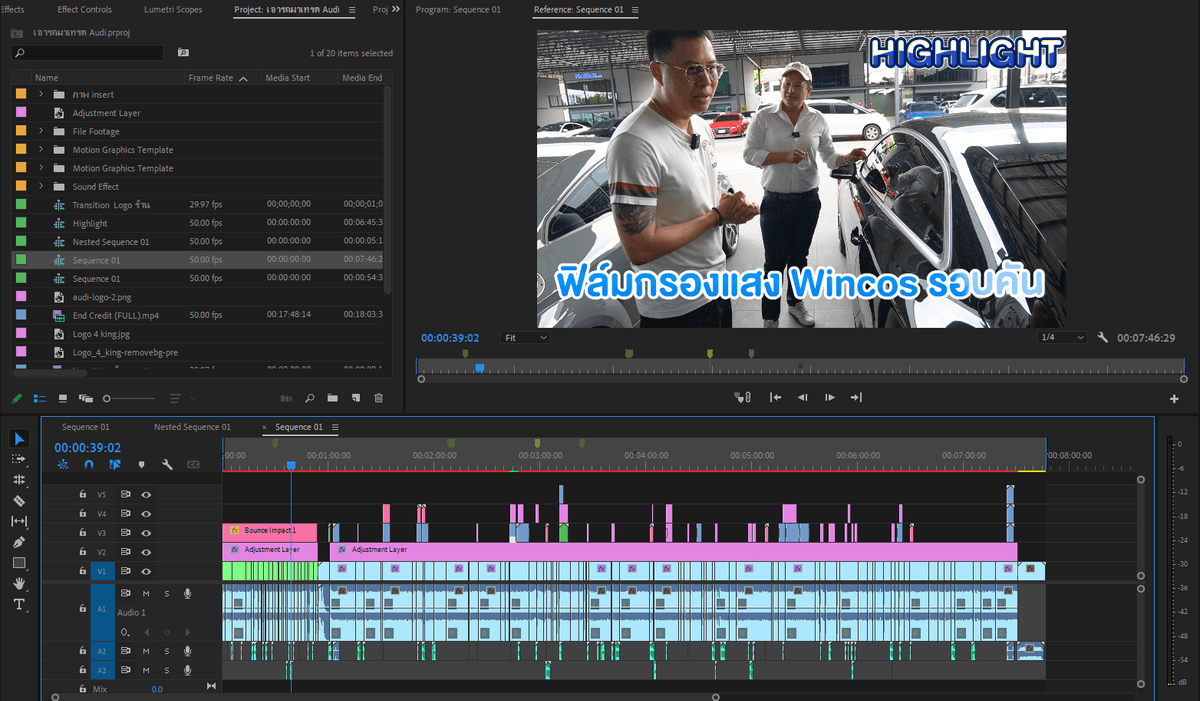Select the Pen tool

coord(19,542)
